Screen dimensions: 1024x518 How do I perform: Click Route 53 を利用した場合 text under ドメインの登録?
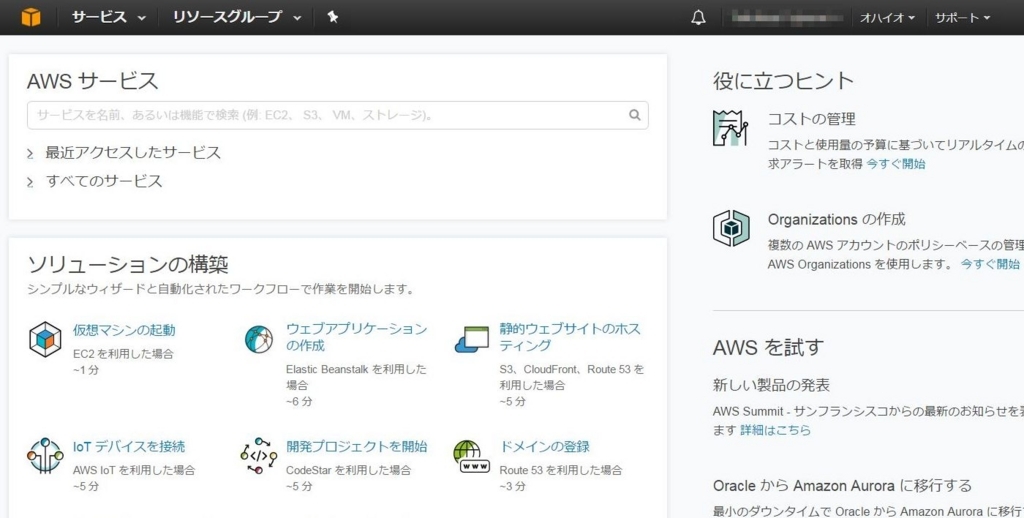pyautogui.click(x=561, y=470)
